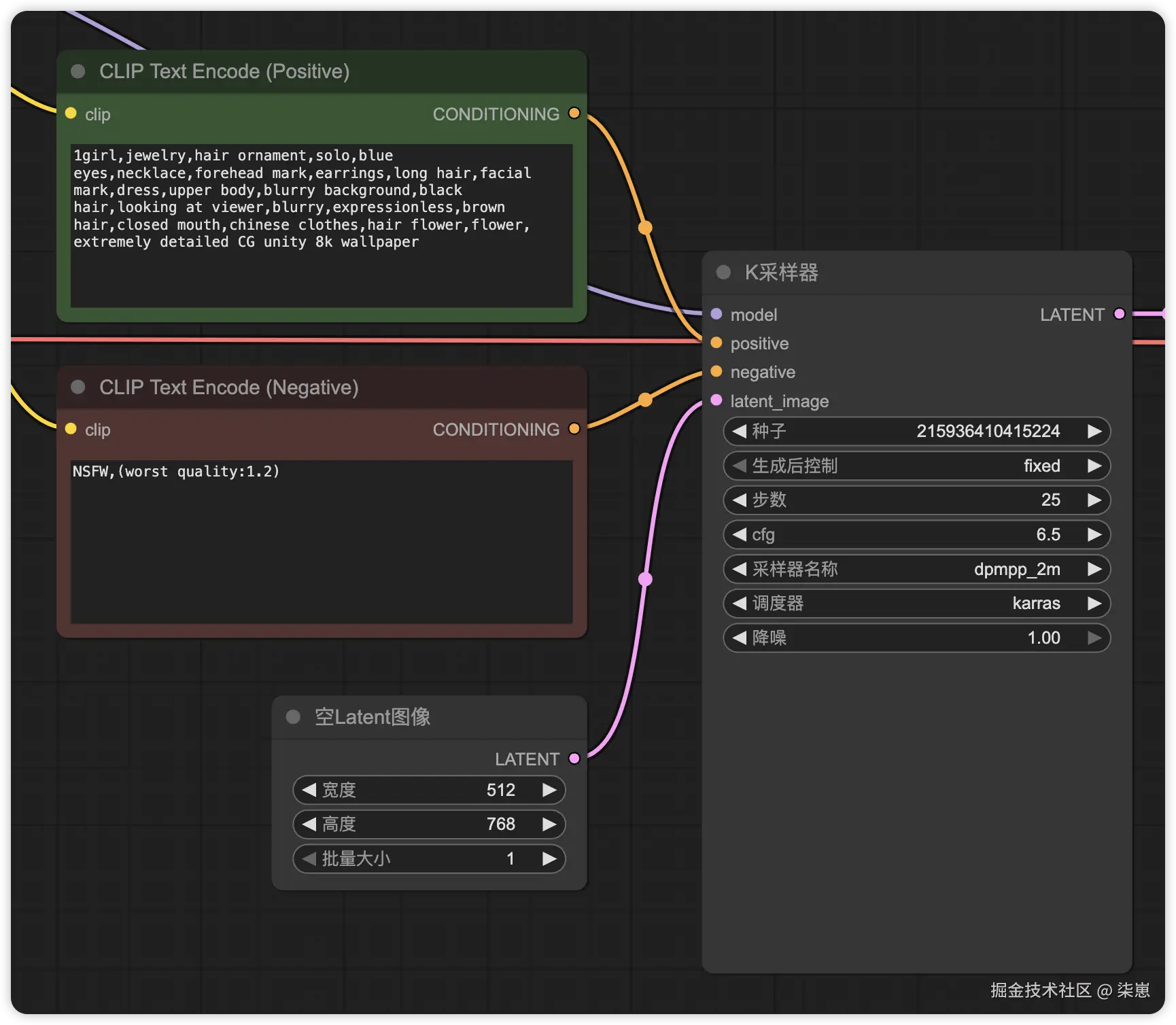Select next 生成后控制 option

[x=1094, y=466]
